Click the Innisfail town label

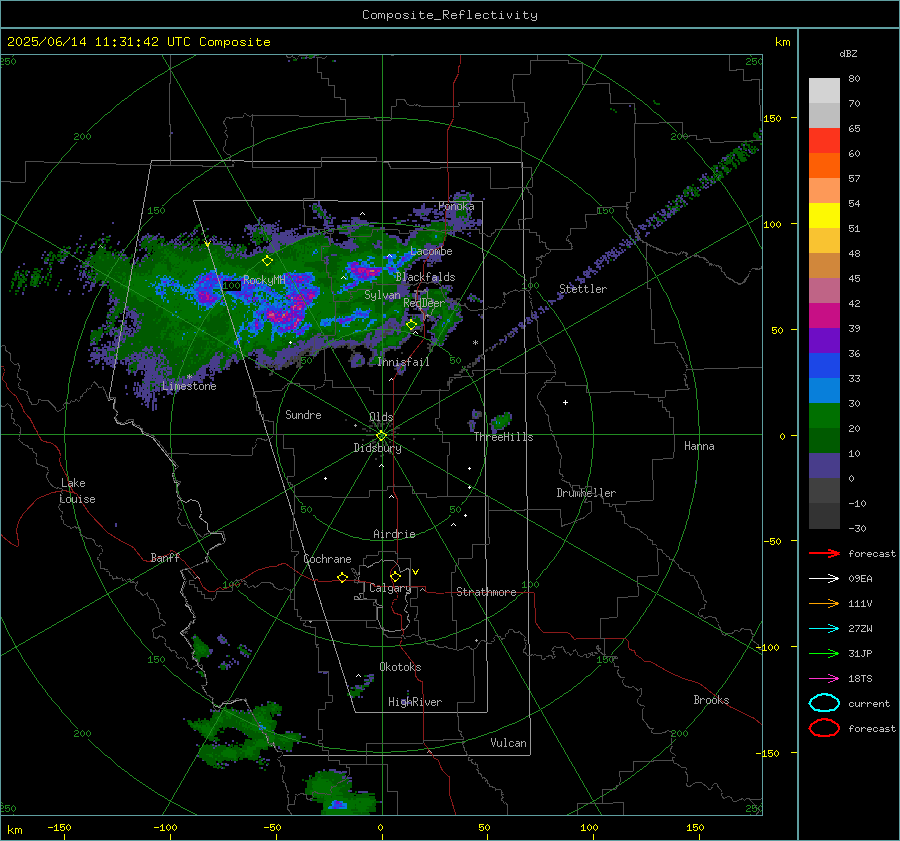click(x=403, y=362)
